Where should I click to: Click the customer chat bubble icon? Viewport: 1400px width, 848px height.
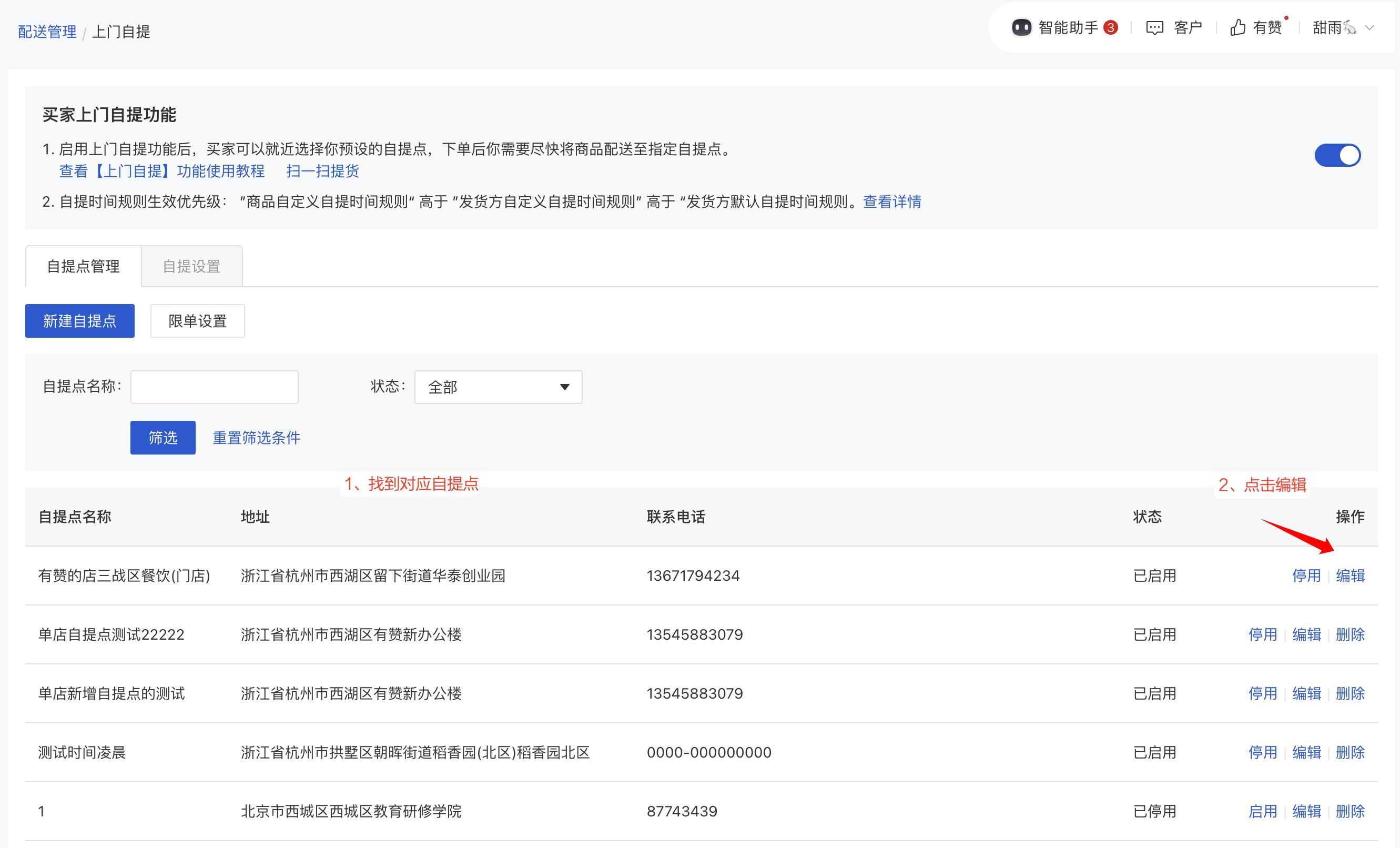coord(1154,28)
